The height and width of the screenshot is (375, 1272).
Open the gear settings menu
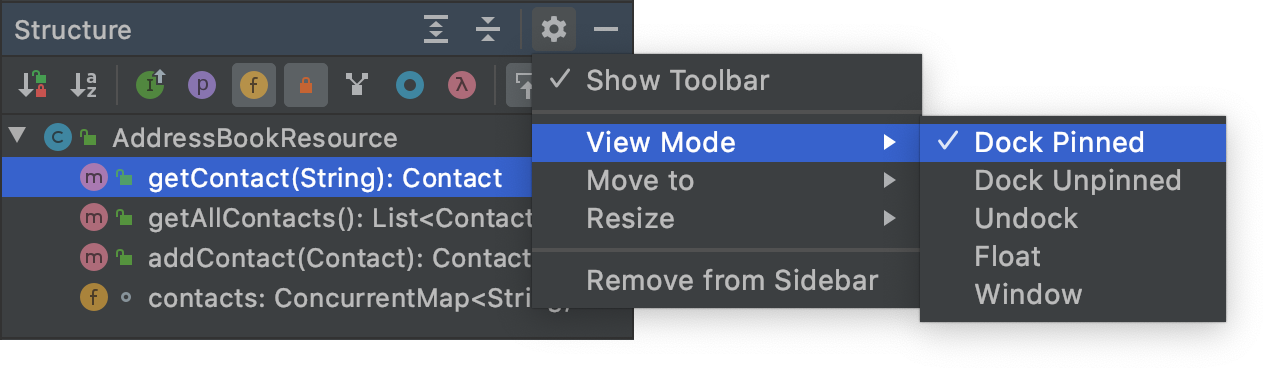coord(554,29)
